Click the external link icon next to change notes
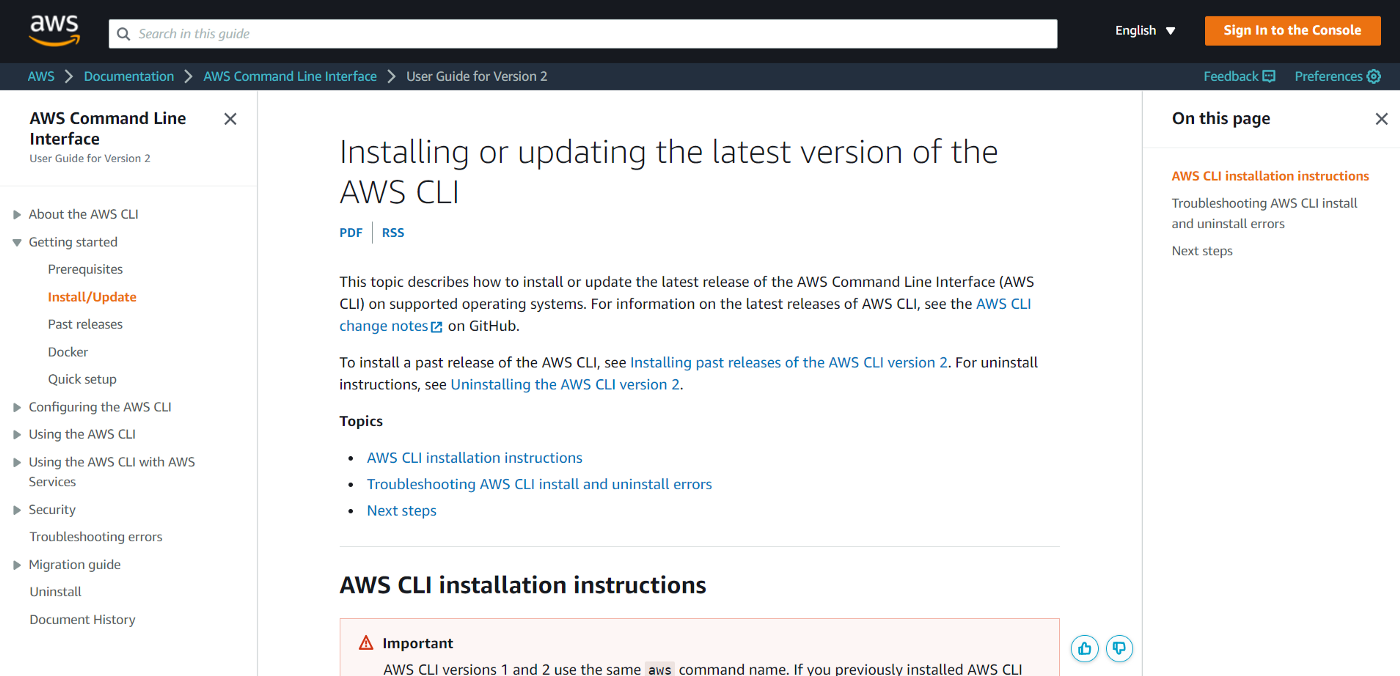This screenshot has height=676, width=1400. click(436, 326)
